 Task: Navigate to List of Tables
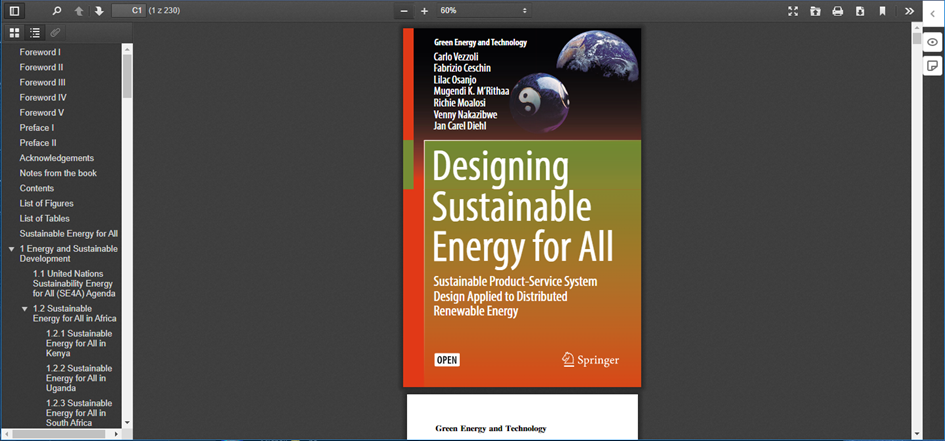click(x=45, y=219)
